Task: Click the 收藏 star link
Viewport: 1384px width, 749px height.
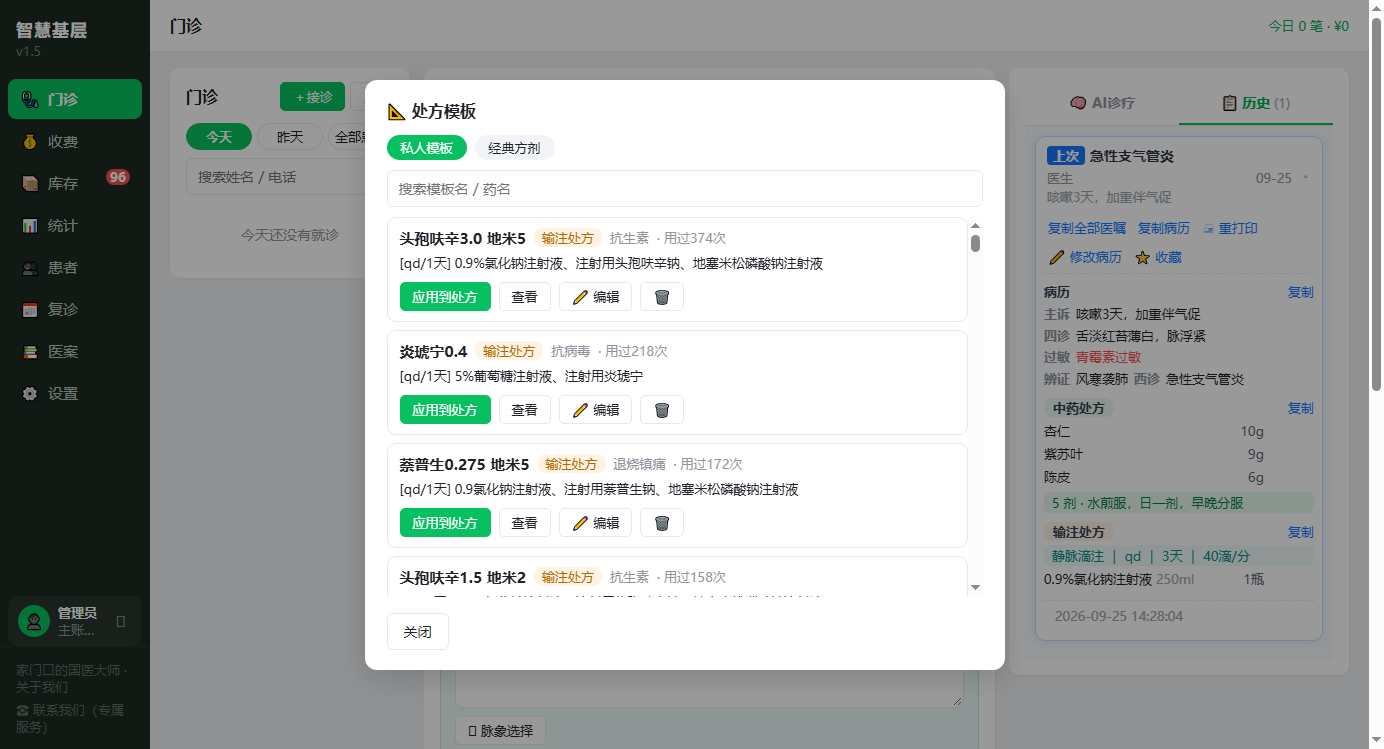Action: (x=1158, y=257)
